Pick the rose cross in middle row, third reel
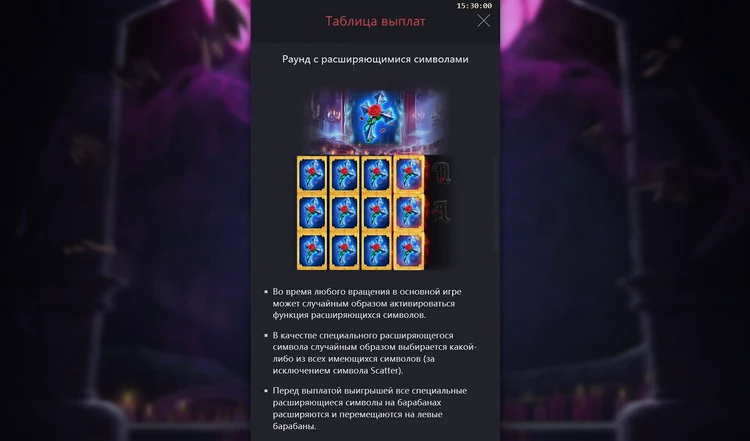This screenshot has height=441, width=750. point(376,212)
